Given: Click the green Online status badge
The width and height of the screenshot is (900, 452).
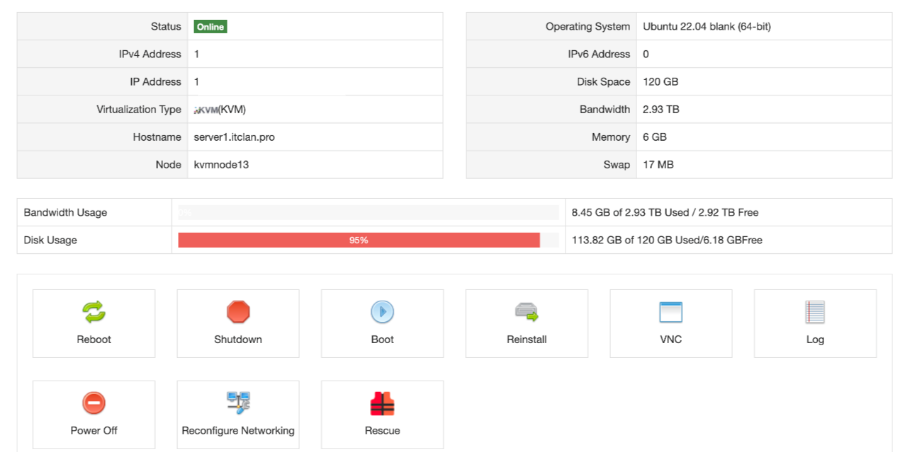Looking at the screenshot, I should 210,27.
